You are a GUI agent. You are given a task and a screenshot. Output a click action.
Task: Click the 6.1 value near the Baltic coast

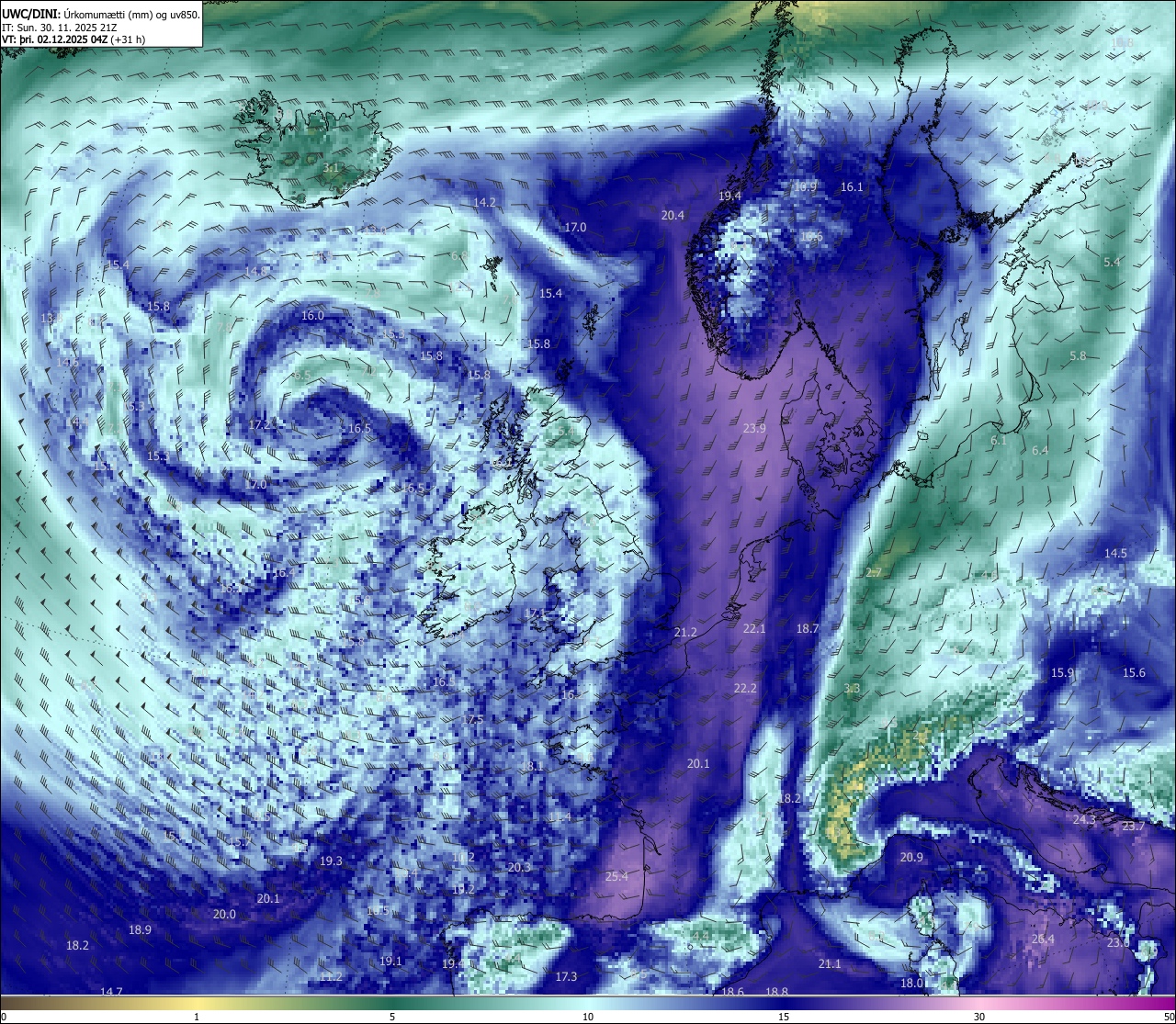(998, 441)
